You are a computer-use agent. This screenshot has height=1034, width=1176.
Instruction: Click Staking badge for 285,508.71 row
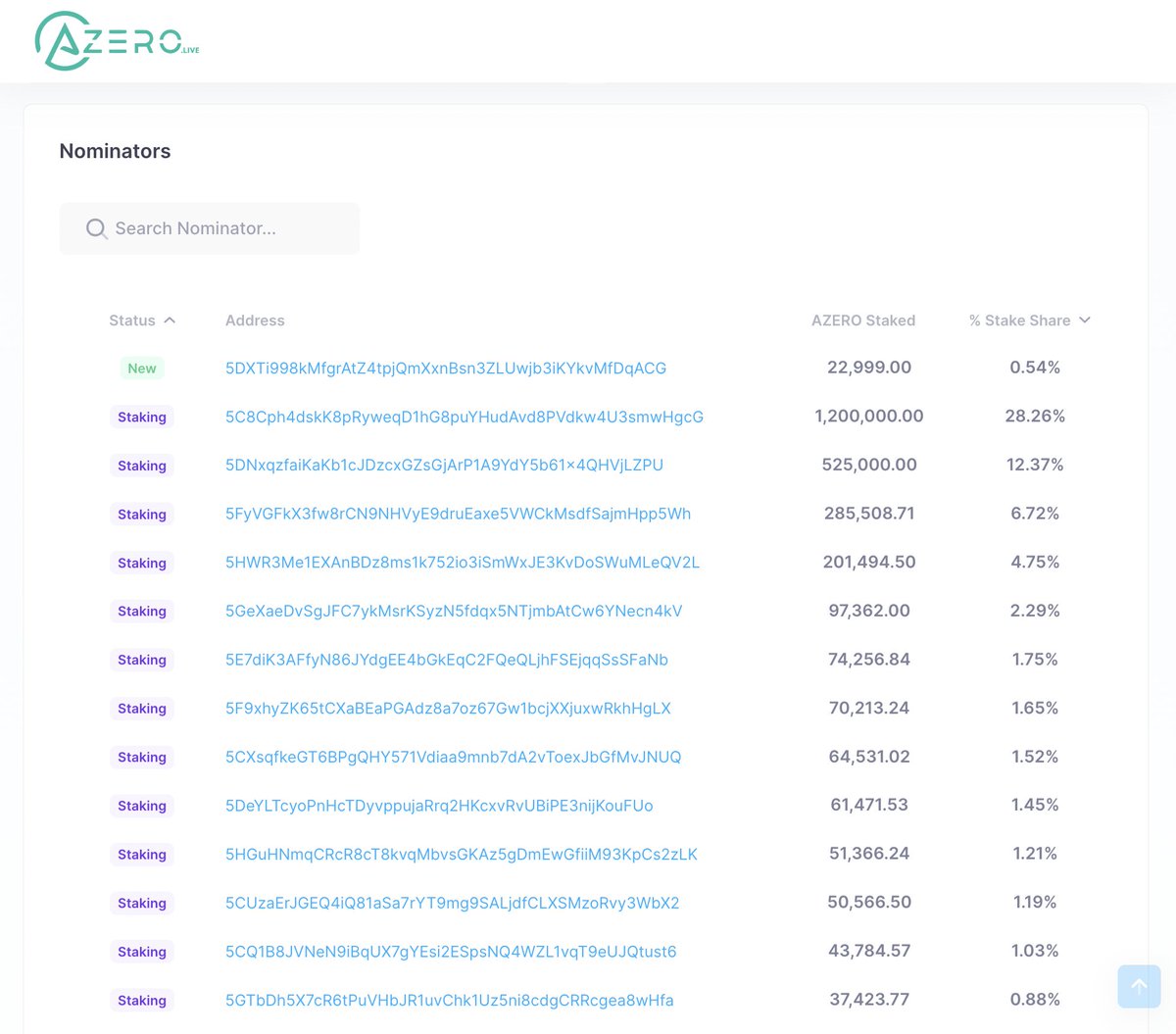click(142, 514)
